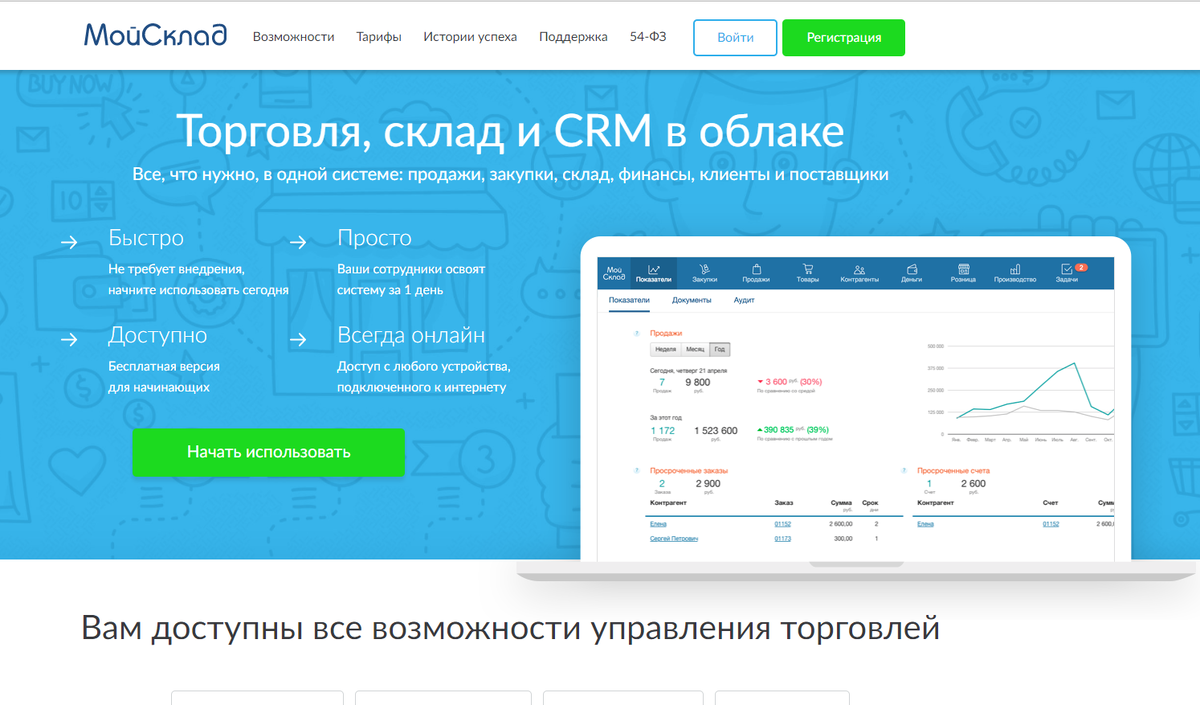The width and height of the screenshot is (1200, 705).
Task: Open the Закупки module icon
Action: 705,268
